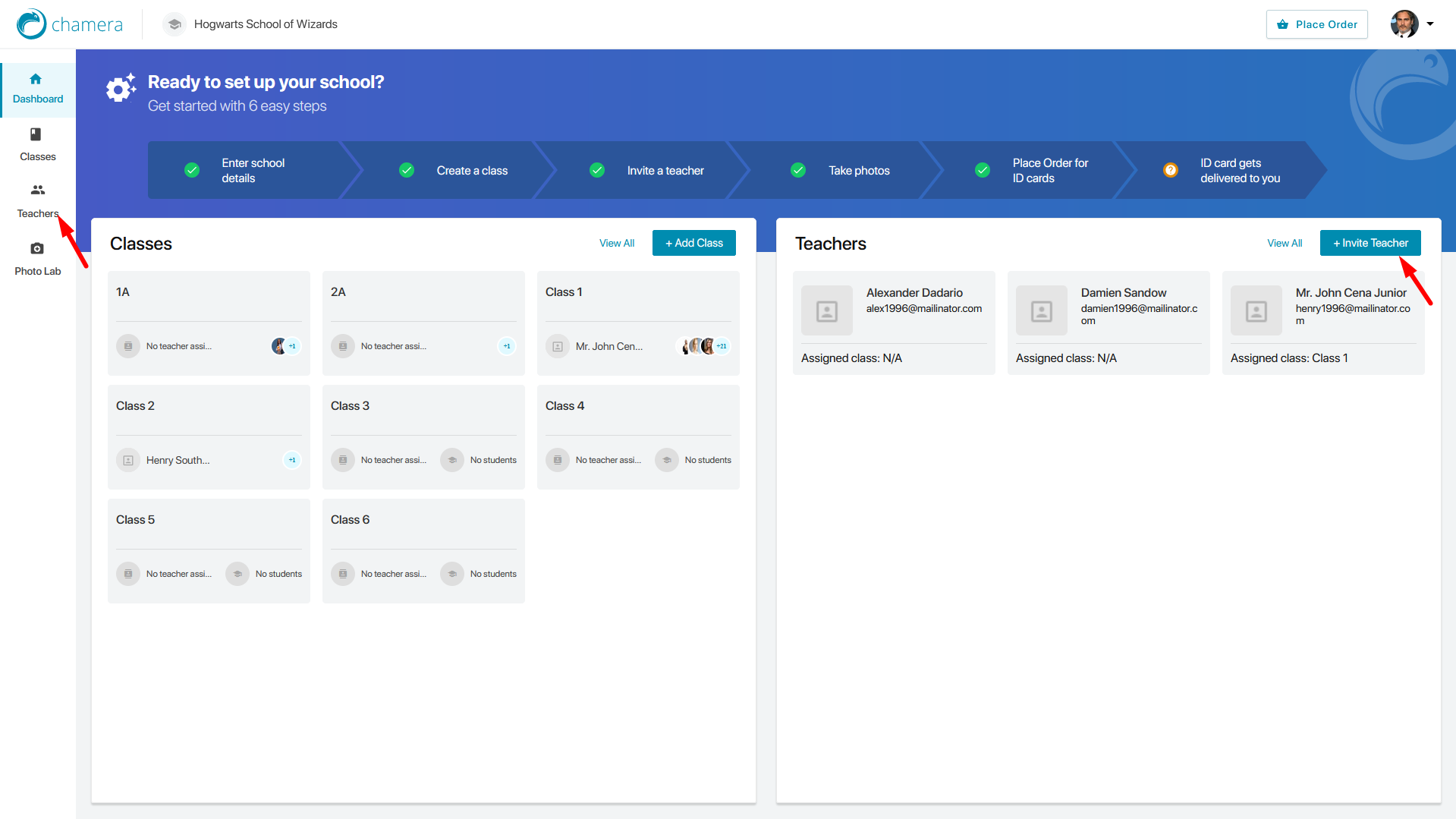Click the students cap icon in Class 4
The height and width of the screenshot is (819, 1456).
click(x=667, y=460)
